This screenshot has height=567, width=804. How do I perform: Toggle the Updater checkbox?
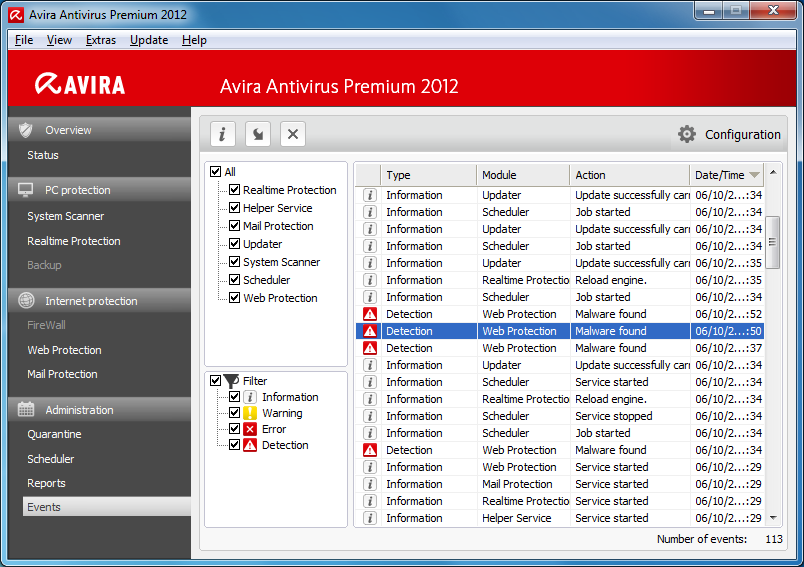pyautogui.click(x=234, y=244)
